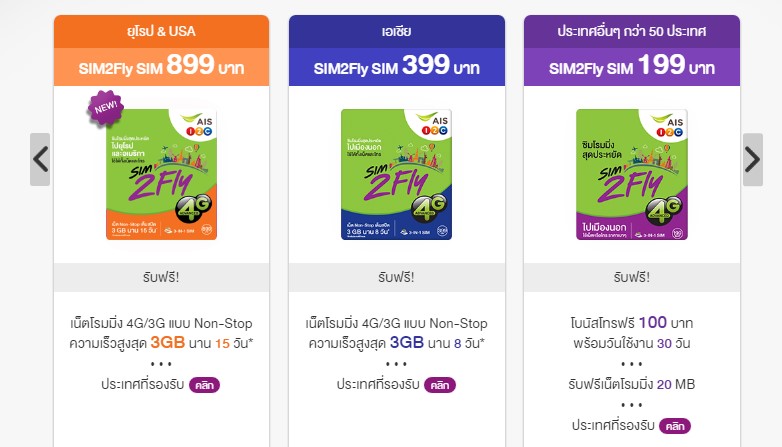
Task: Open supported countries for the 899 baht SIM
Action: (x=204, y=385)
